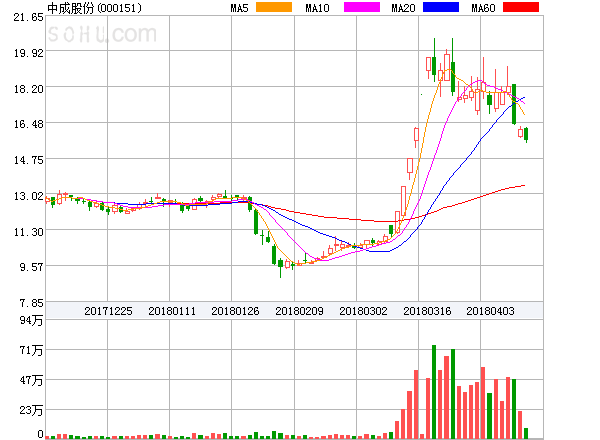Viewport: 600px width, 440px height.
Task: Click the 20180126 date label
Action: point(235,311)
